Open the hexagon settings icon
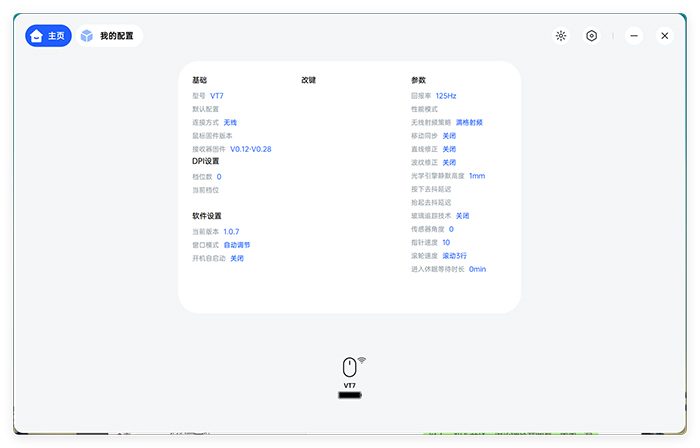 tap(592, 36)
